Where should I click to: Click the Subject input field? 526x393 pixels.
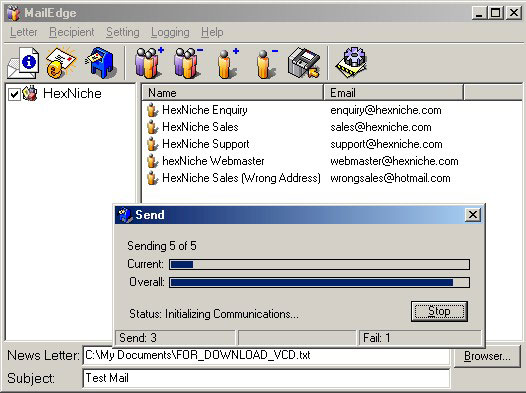(x=266, y=378)
